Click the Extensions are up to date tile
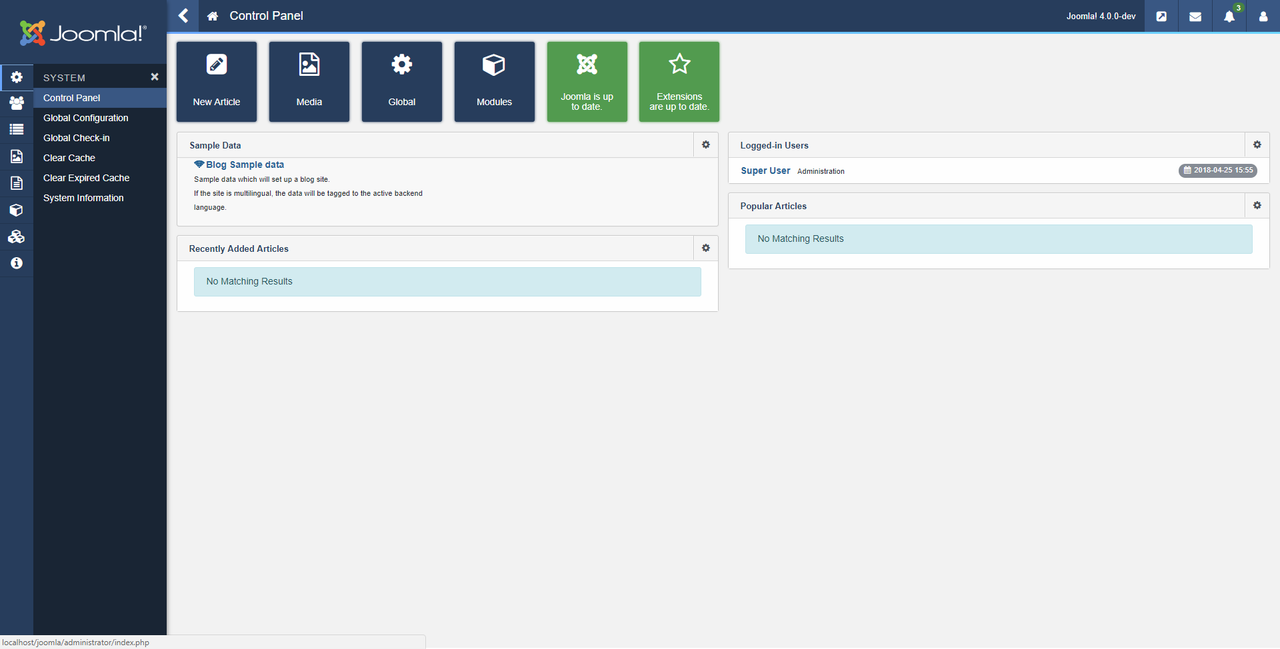Image resolution: width=1280 pixels, height=649 pixels. pos(679,82)
